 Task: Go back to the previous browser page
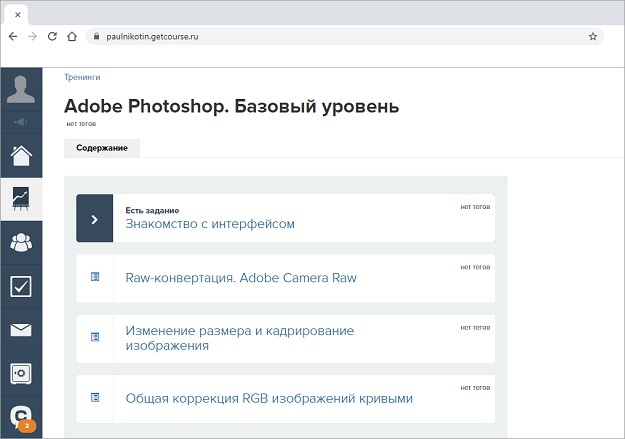click(12, 36)
